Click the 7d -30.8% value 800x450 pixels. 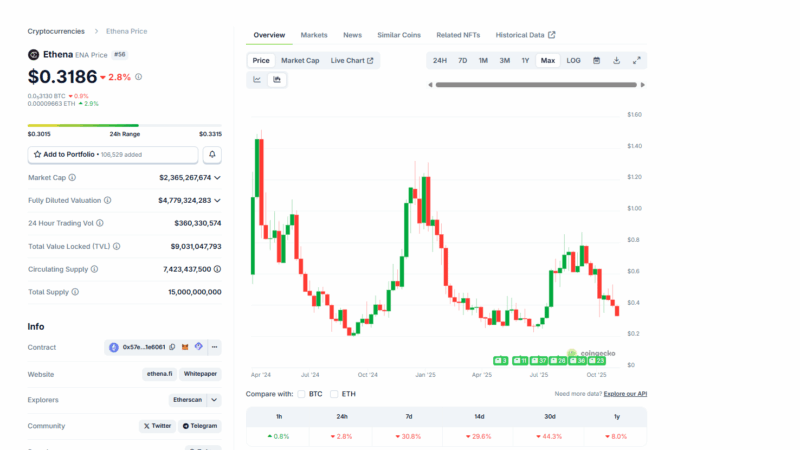[x=408, y=437]
